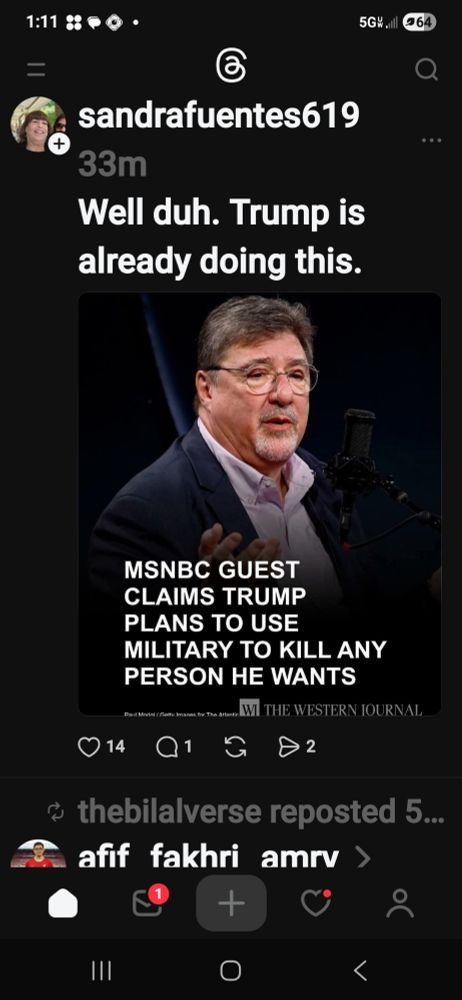This screenshot has width=462, height=1000.
Task: Expand afif_fakhri_amrv chevron arrow
Action: pyautogui.click(x=363, y=858)
